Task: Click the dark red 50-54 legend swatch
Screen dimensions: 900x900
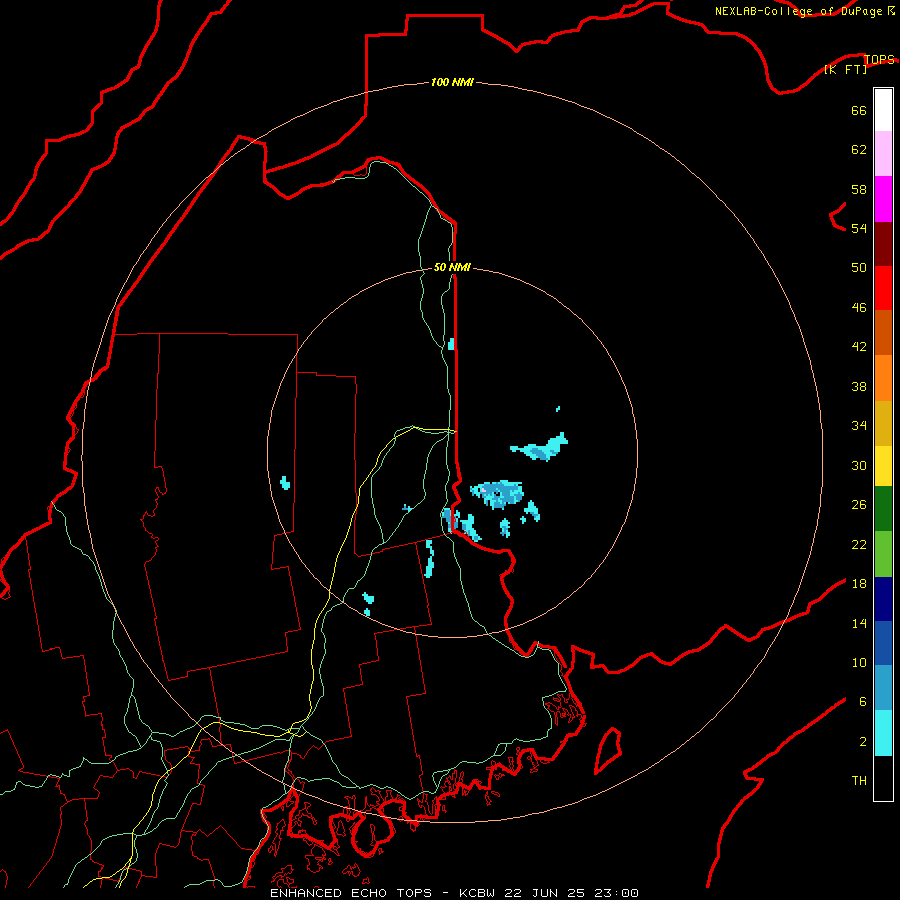Action: pyautogui.click(x=883, y=243)
